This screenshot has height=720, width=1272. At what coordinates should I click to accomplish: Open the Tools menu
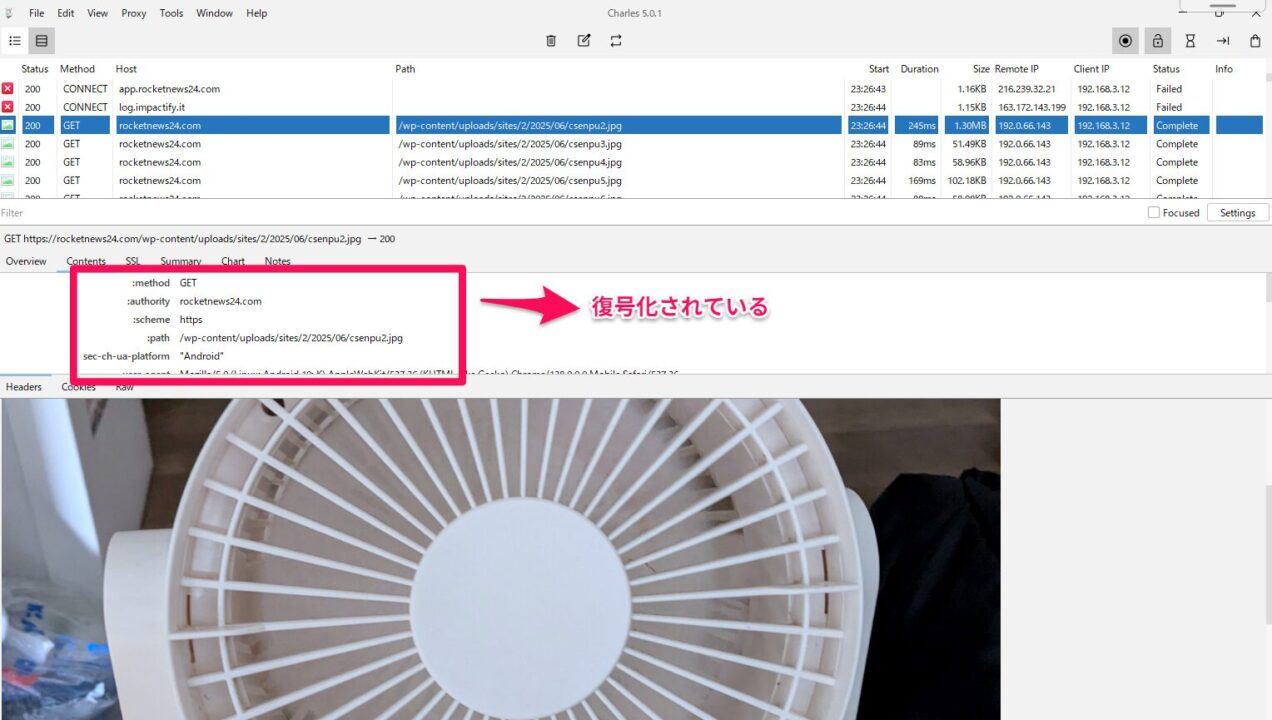point(172,13)
